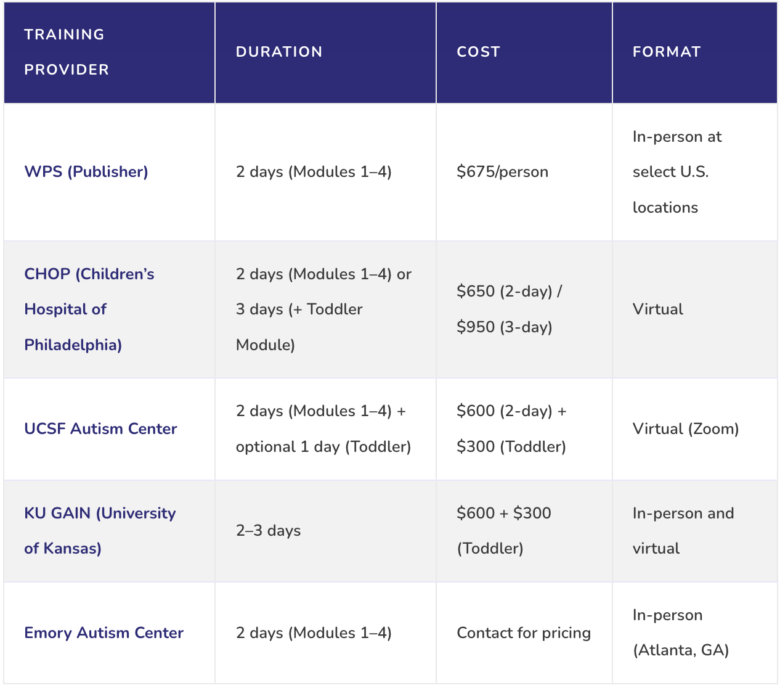Select the $675/person cost cell
The height and width of the screenshot is (688, 780).
(524, 172)
